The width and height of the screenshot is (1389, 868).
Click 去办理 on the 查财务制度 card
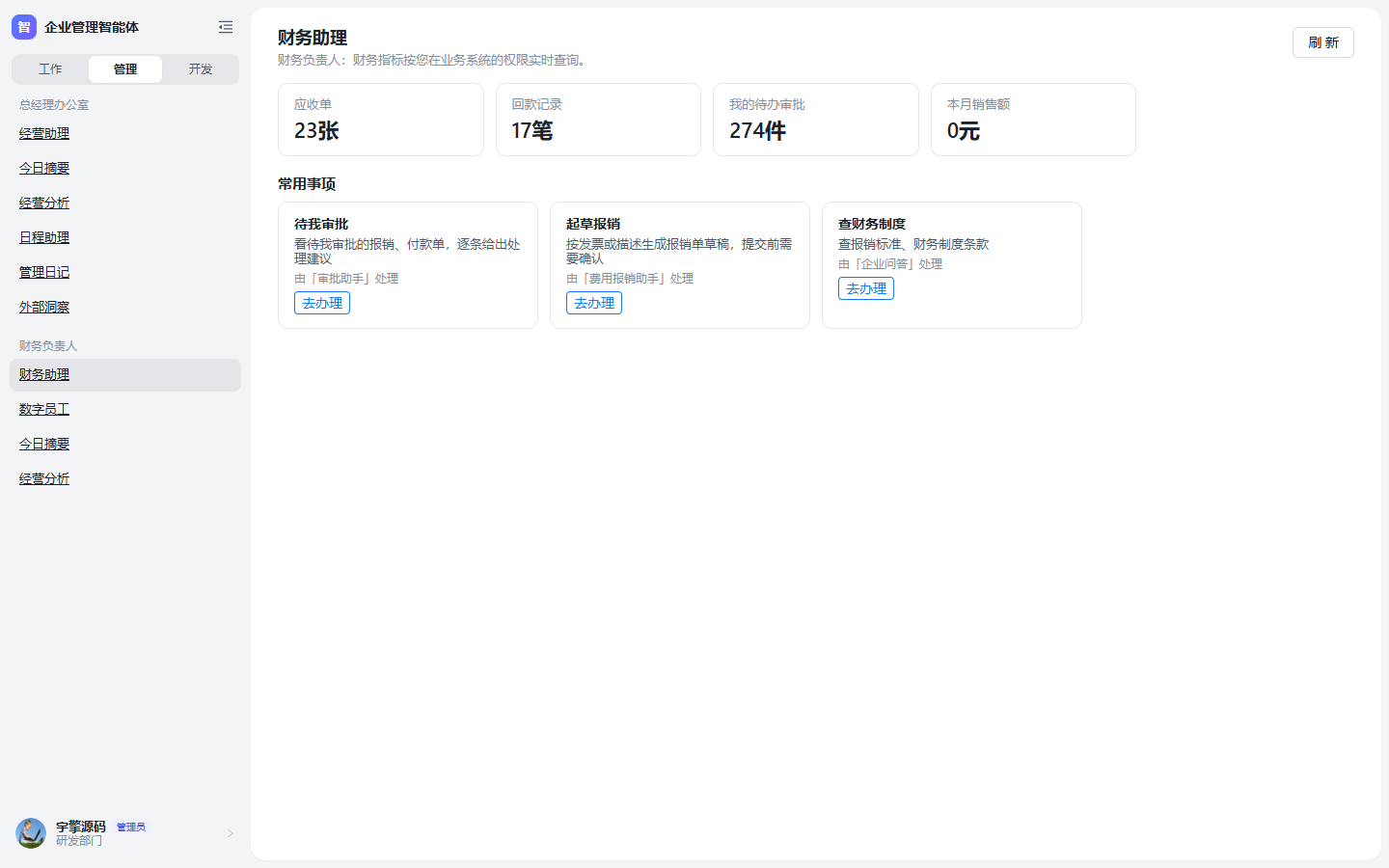(866, 288)
